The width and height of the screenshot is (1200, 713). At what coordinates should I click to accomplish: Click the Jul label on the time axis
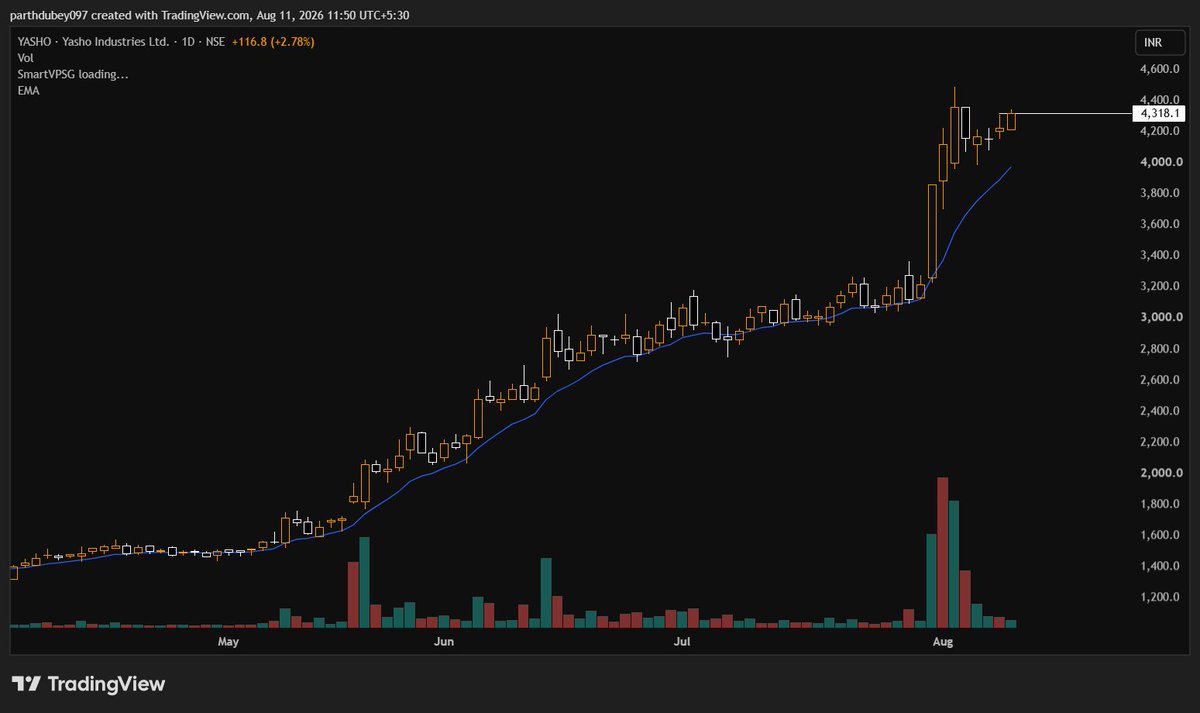click(x=683, y=641)
